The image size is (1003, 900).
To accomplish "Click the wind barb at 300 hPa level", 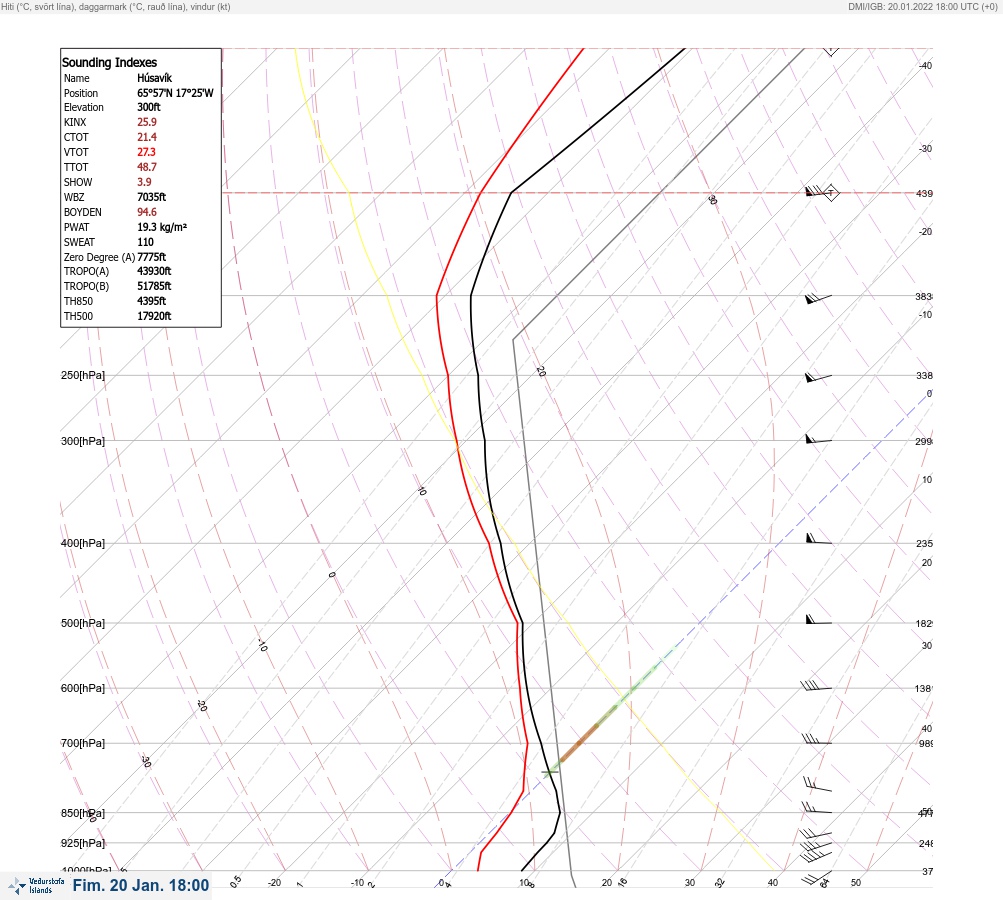I will [x=818, y=439].
